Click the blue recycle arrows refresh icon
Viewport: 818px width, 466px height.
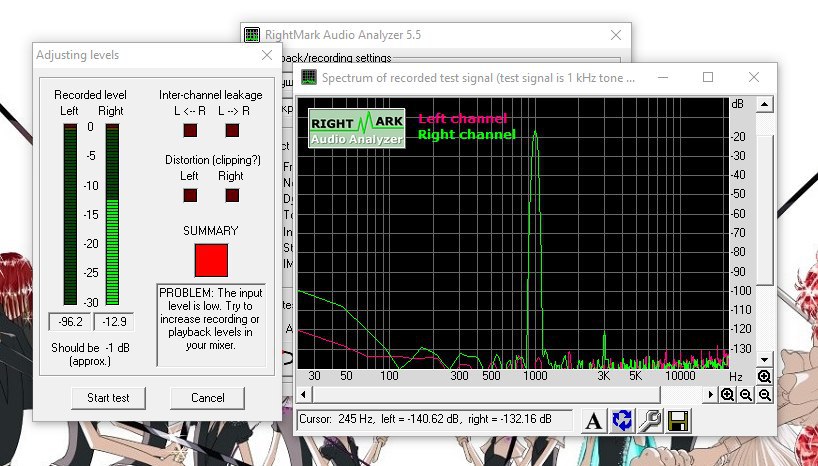tap(621, 421)
